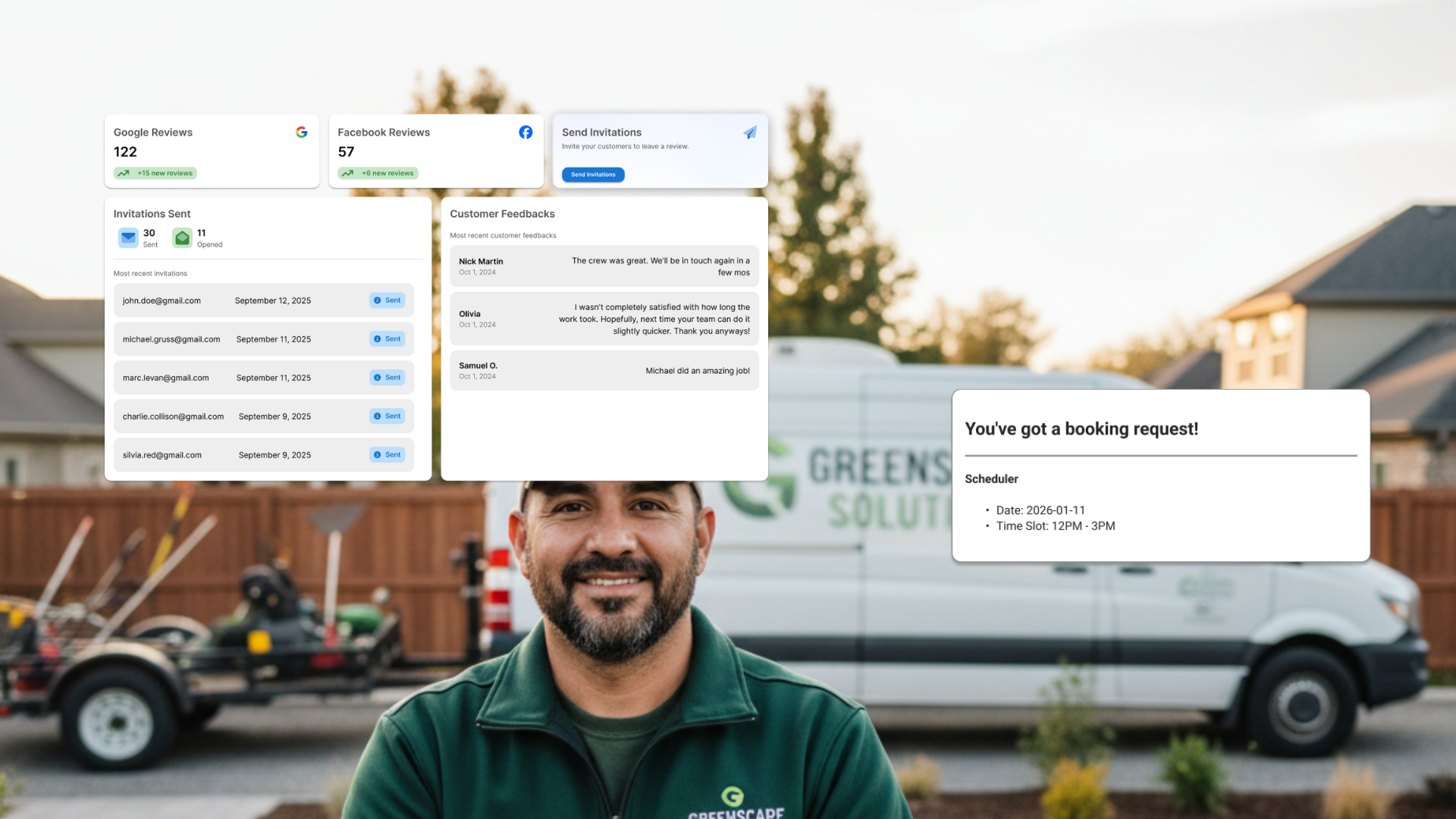Open Olivia's customer feedback entry
The width and height of the screenshot is (1456, 819).
point(604,319)
